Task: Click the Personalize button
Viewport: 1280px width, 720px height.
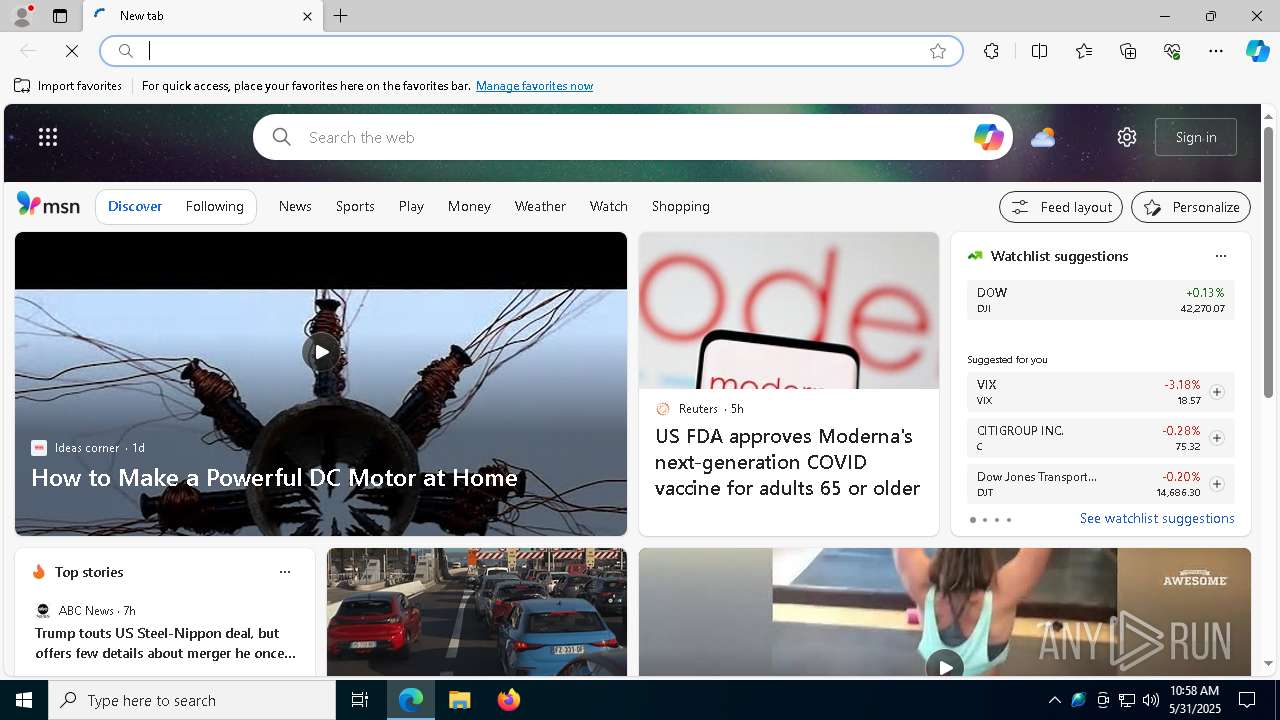Action: [1191, 207]
